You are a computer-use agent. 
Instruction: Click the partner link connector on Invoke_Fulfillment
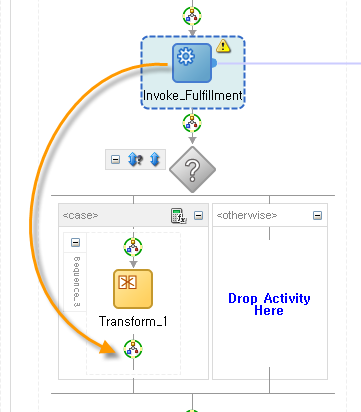[x=214, y=63]
